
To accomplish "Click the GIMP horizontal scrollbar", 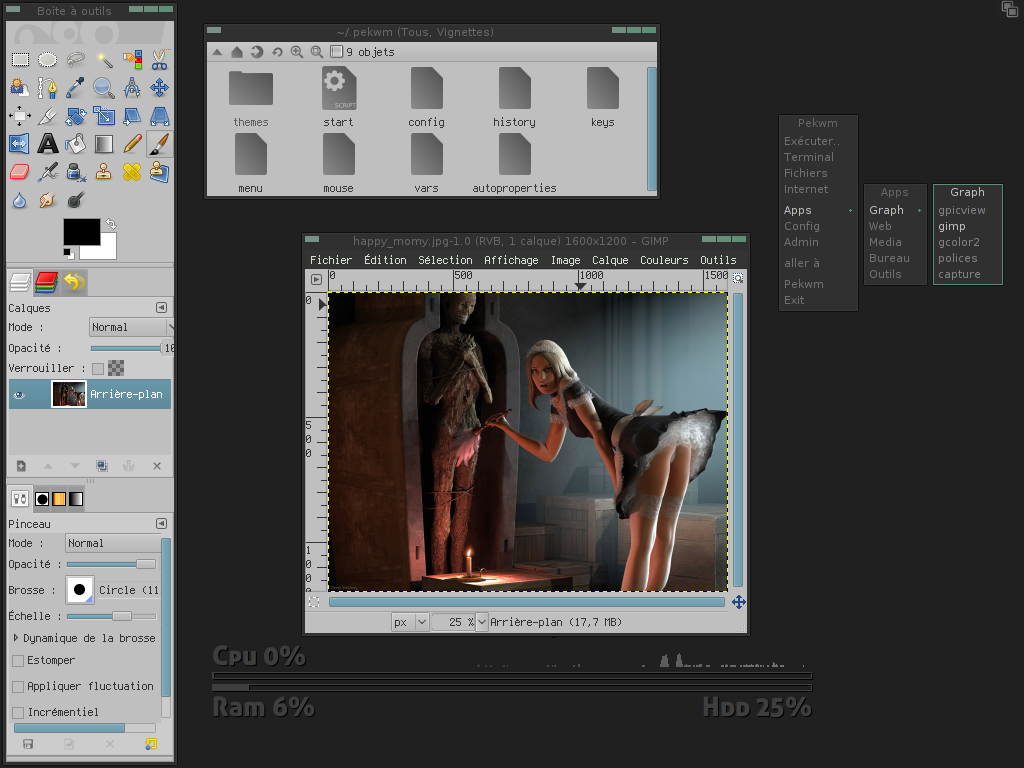I will point(526,602).
